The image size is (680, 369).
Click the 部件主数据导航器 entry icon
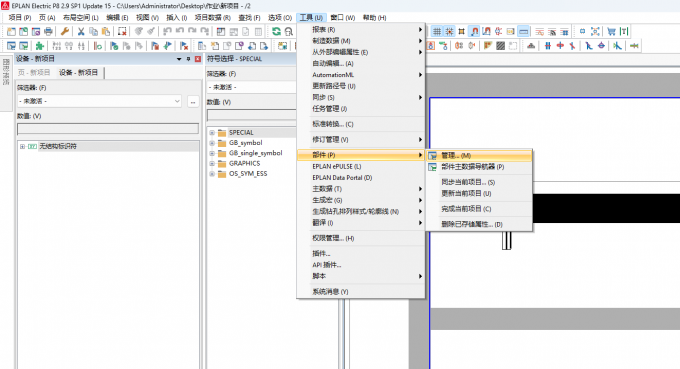pos(432,167)
